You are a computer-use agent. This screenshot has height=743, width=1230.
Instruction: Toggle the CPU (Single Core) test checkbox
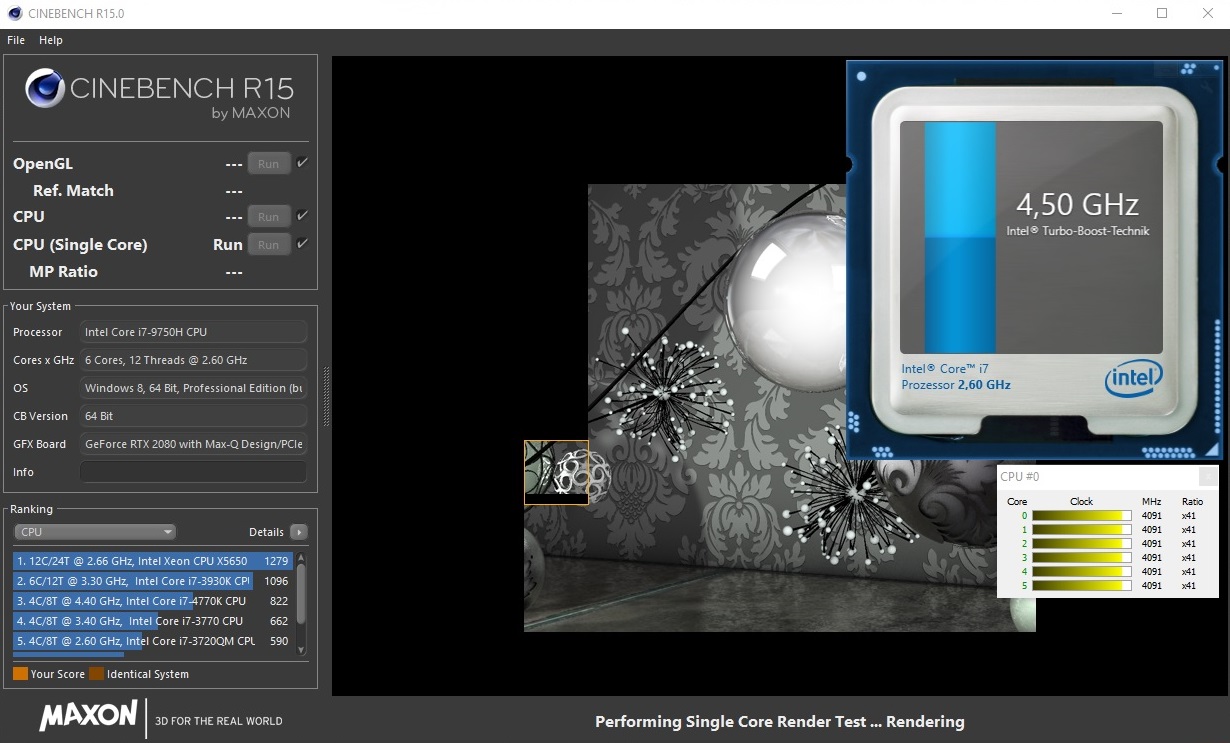click(302, 243)
